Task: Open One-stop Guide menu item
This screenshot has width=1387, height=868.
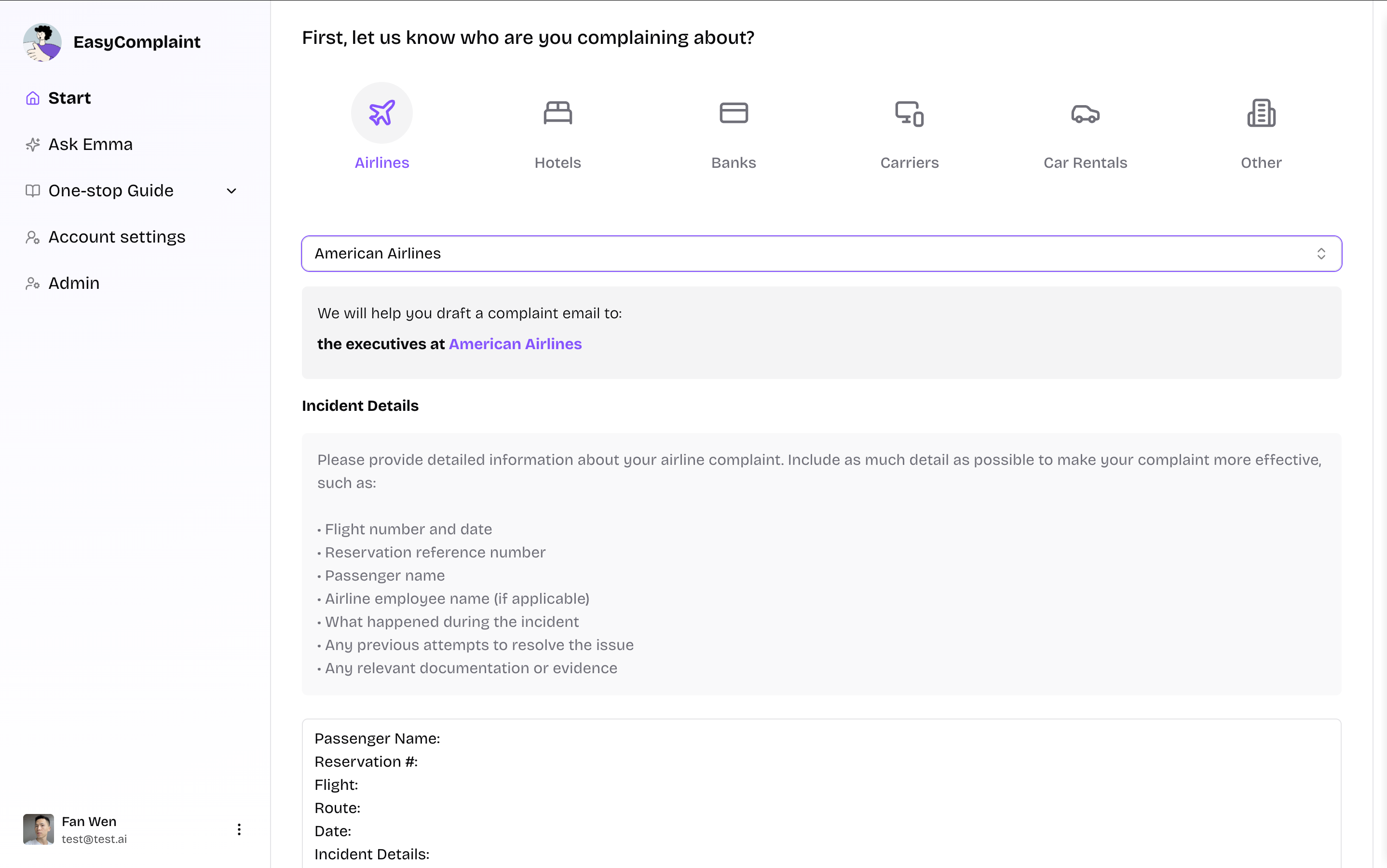Action: (x=111, y=190)
